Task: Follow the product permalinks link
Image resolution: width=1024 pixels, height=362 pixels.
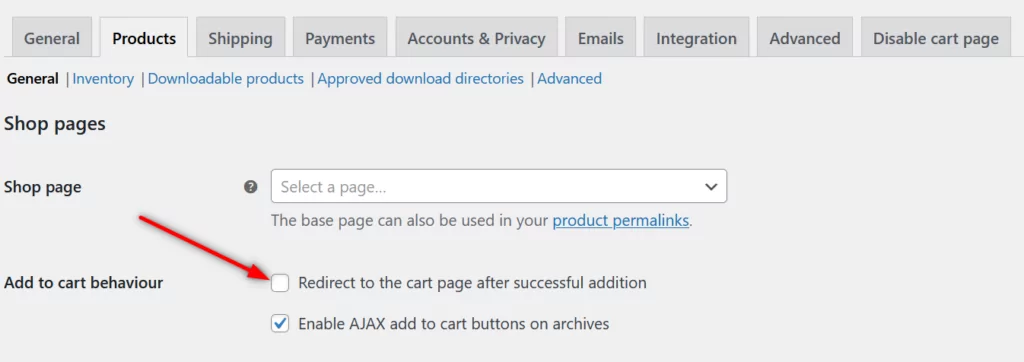Action: click(620, 221)
